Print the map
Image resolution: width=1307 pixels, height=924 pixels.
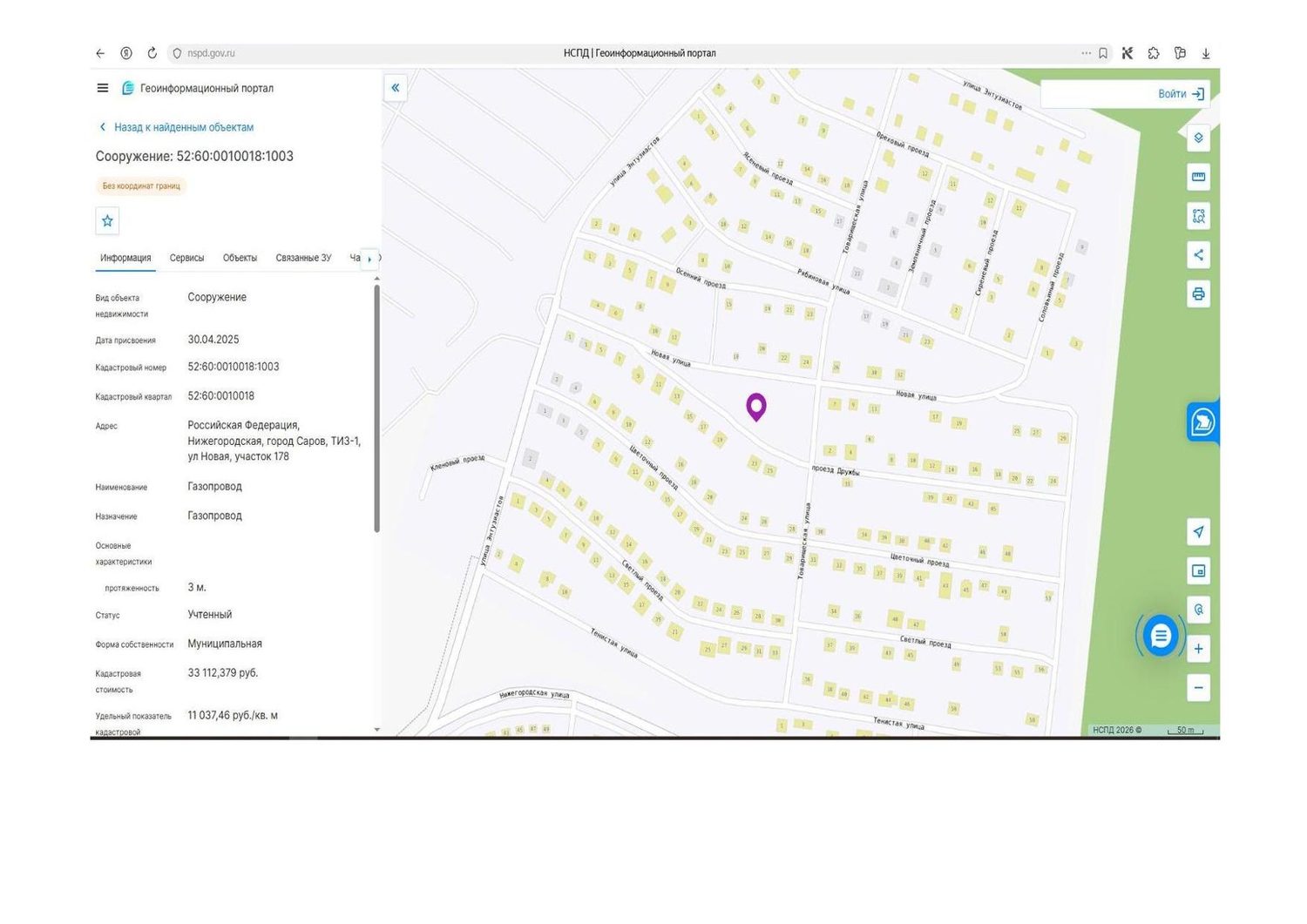pos(1198,294)
